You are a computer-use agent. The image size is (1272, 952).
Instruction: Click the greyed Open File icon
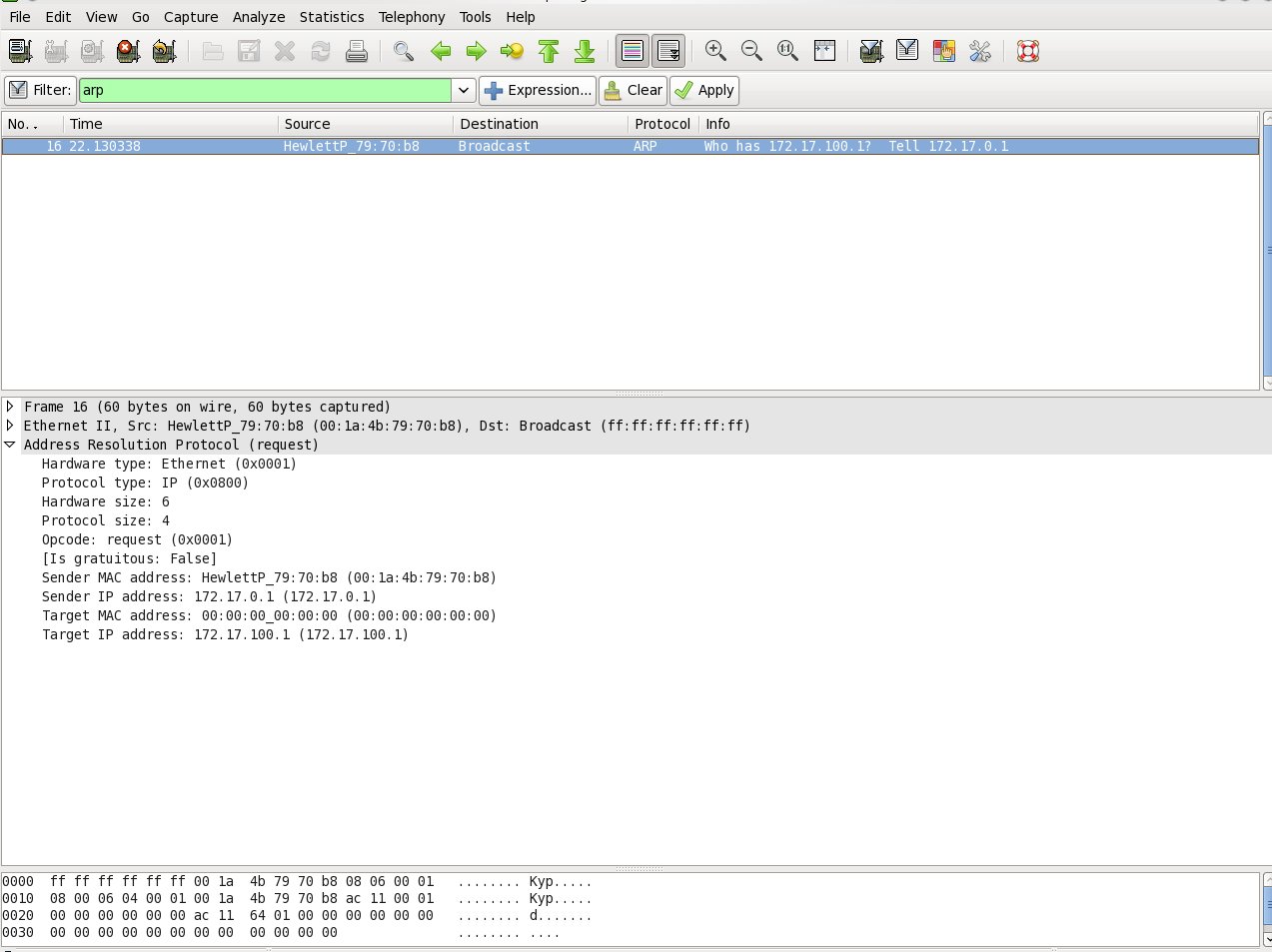[x=213, y=51]
